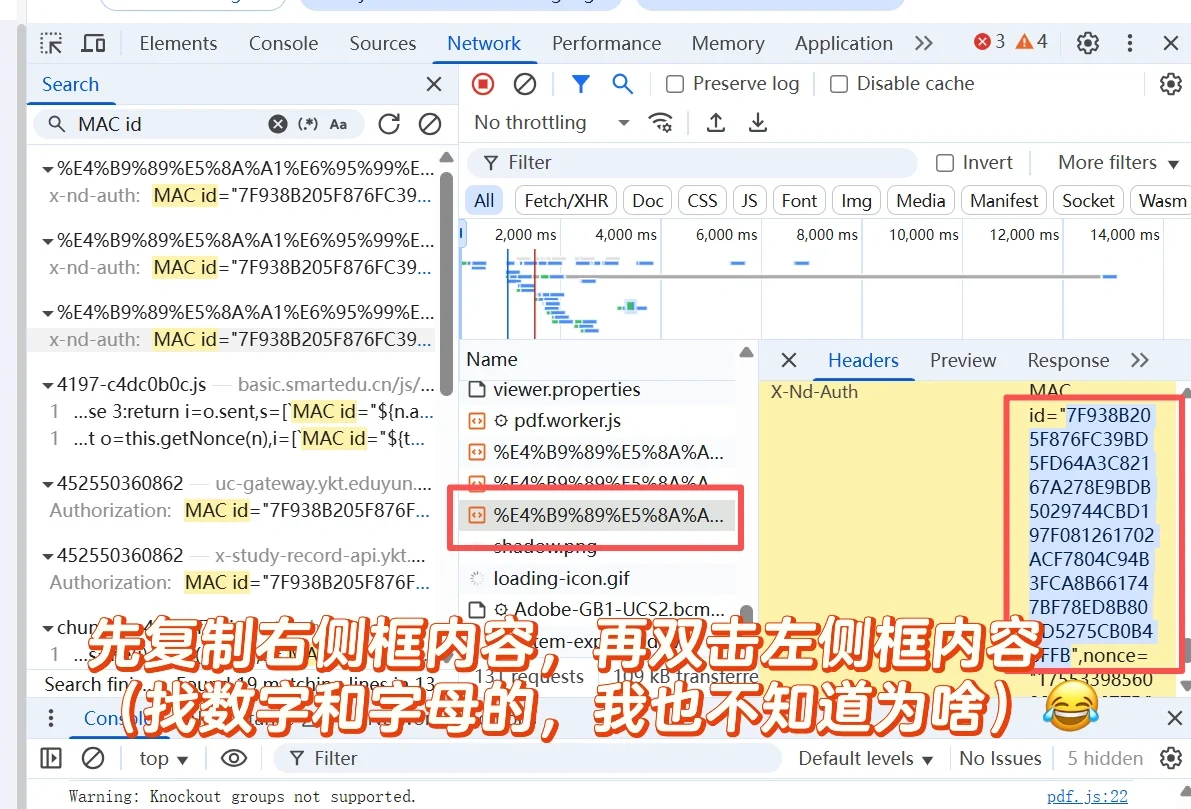Filter requests by JS type
This screenshot has height=809, width=1191.
point(749,201)
